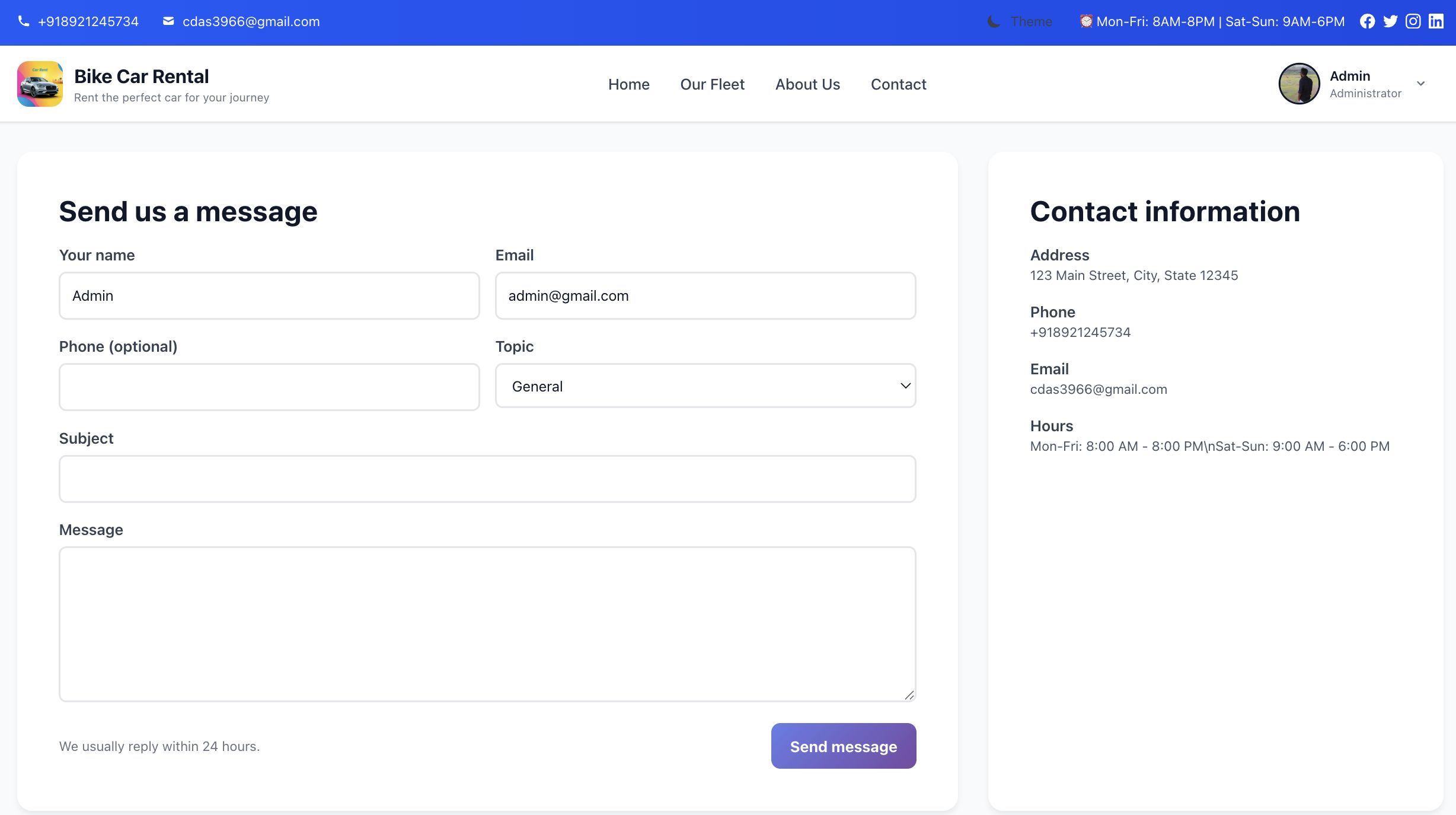Click the phone icon in top bar

[x=24, y=21]
